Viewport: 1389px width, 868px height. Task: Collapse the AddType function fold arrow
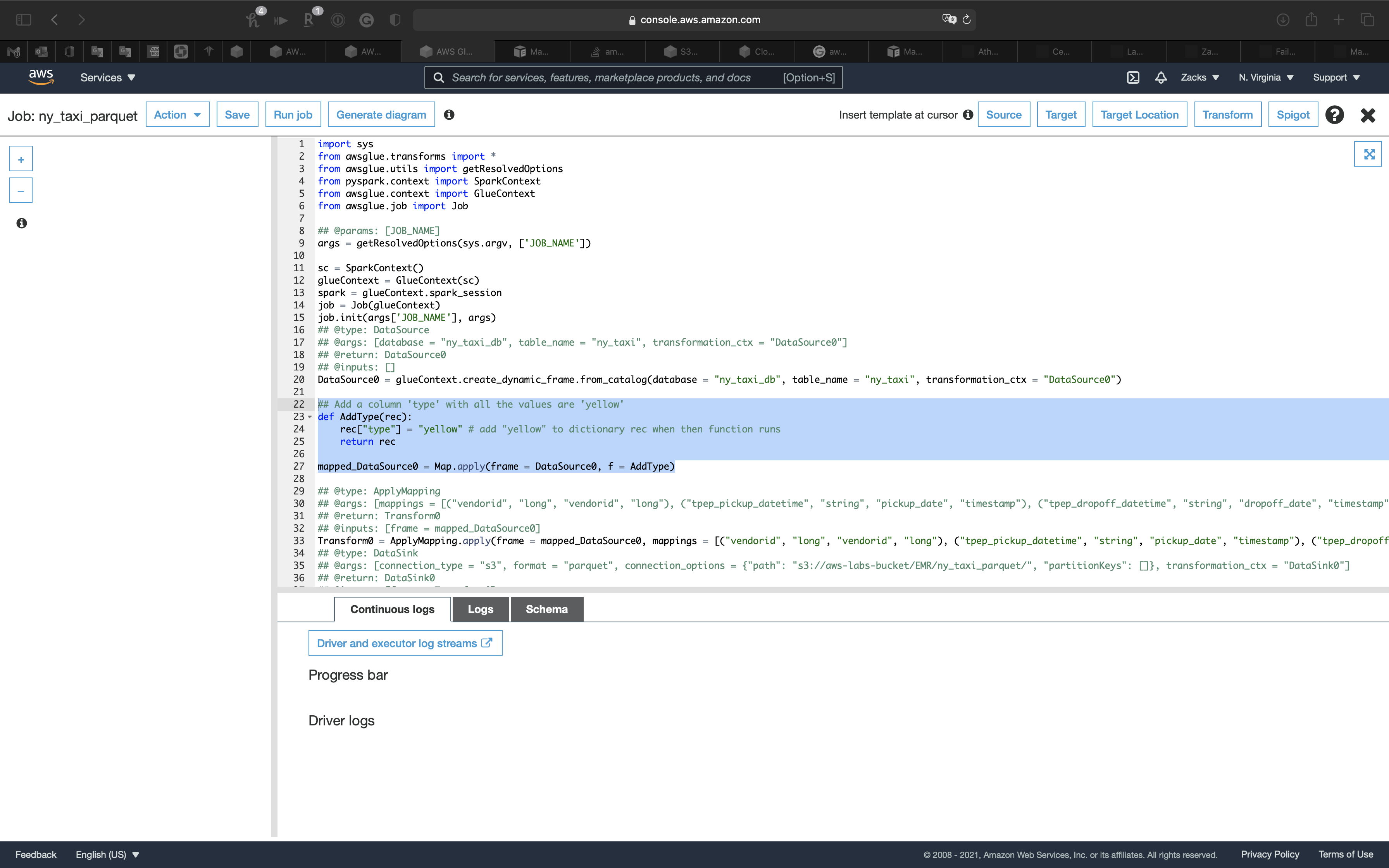click(x=310, y=417)
